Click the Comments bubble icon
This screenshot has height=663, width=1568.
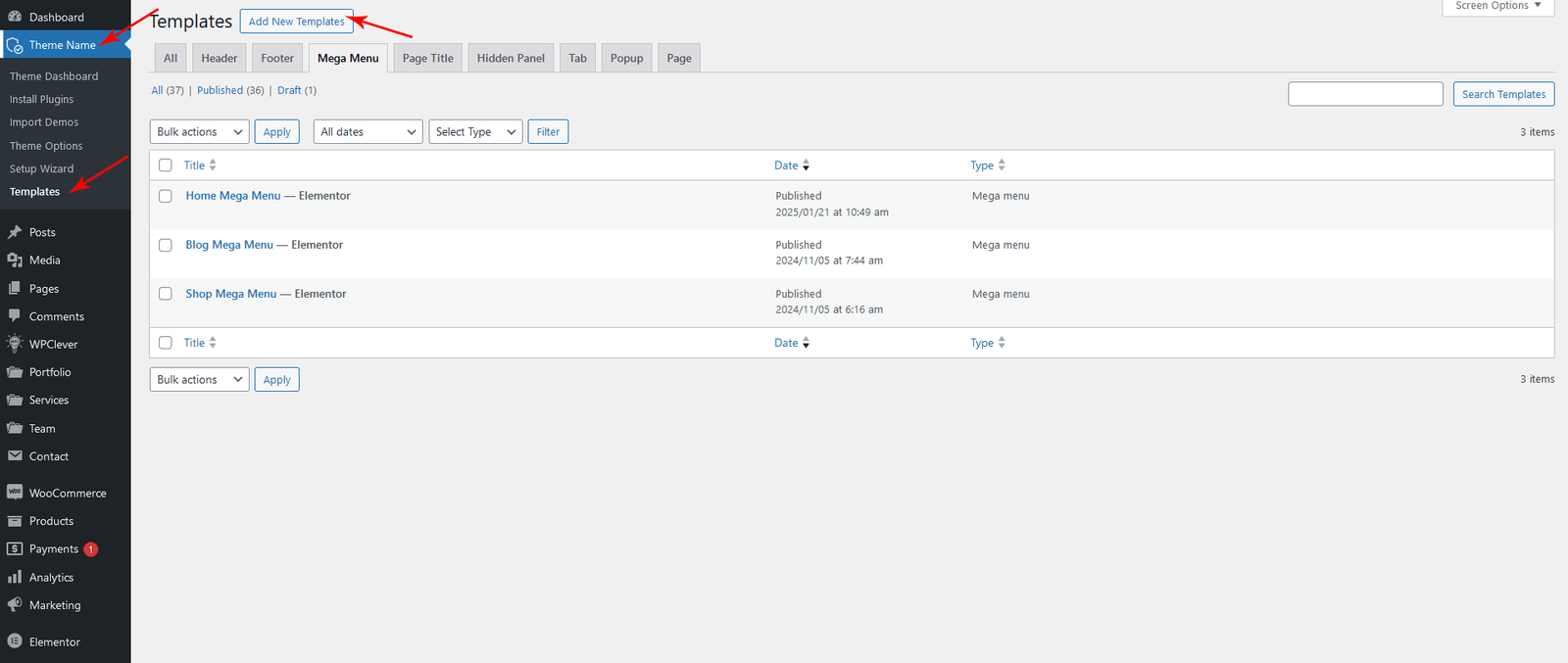point(15,316)
